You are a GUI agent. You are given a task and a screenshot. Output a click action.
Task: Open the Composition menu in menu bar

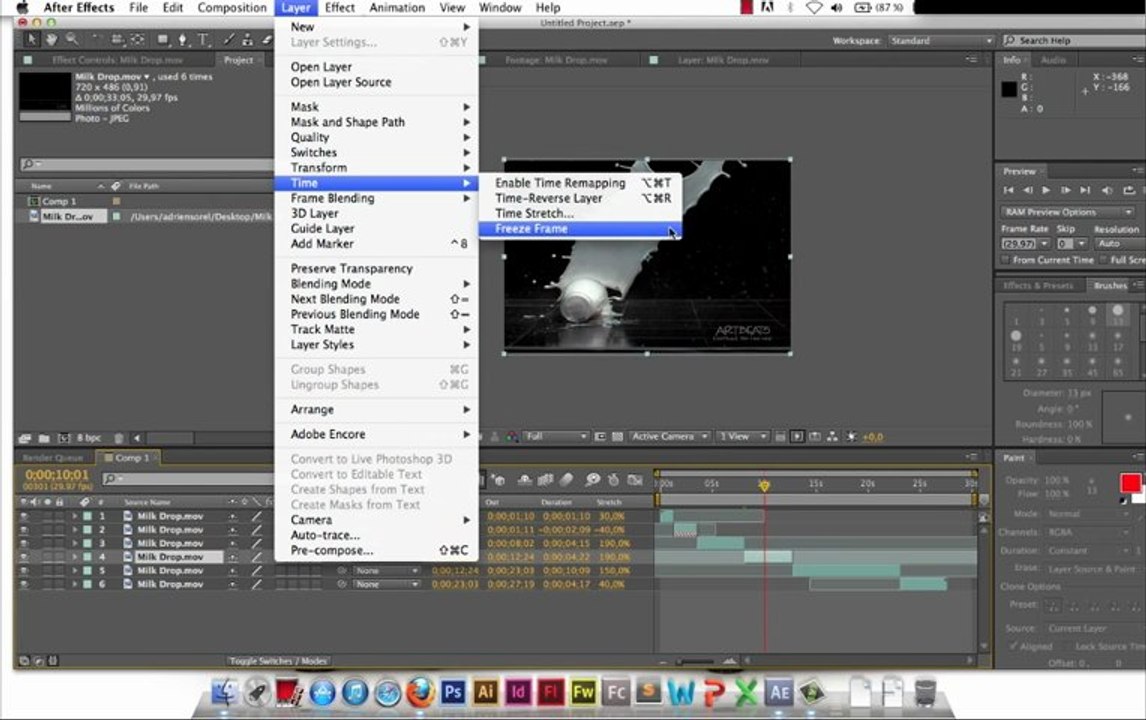click(232, 7)
